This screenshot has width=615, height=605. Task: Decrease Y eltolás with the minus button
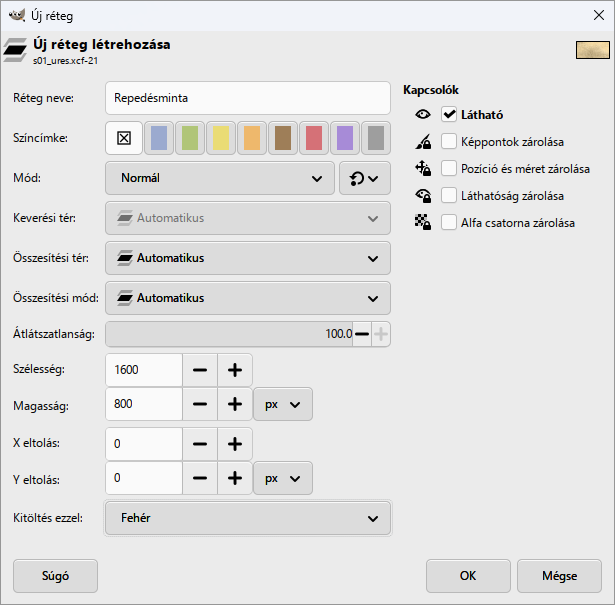(200, 478)
